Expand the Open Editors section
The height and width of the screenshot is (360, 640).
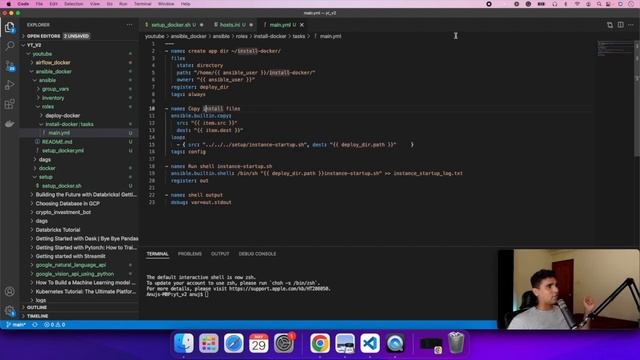point(79,36)
